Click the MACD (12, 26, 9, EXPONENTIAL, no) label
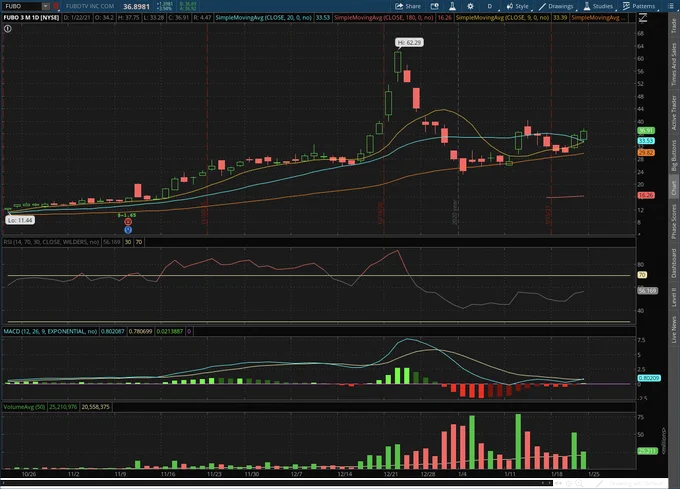The image size is (680, 489). (50, 331)
